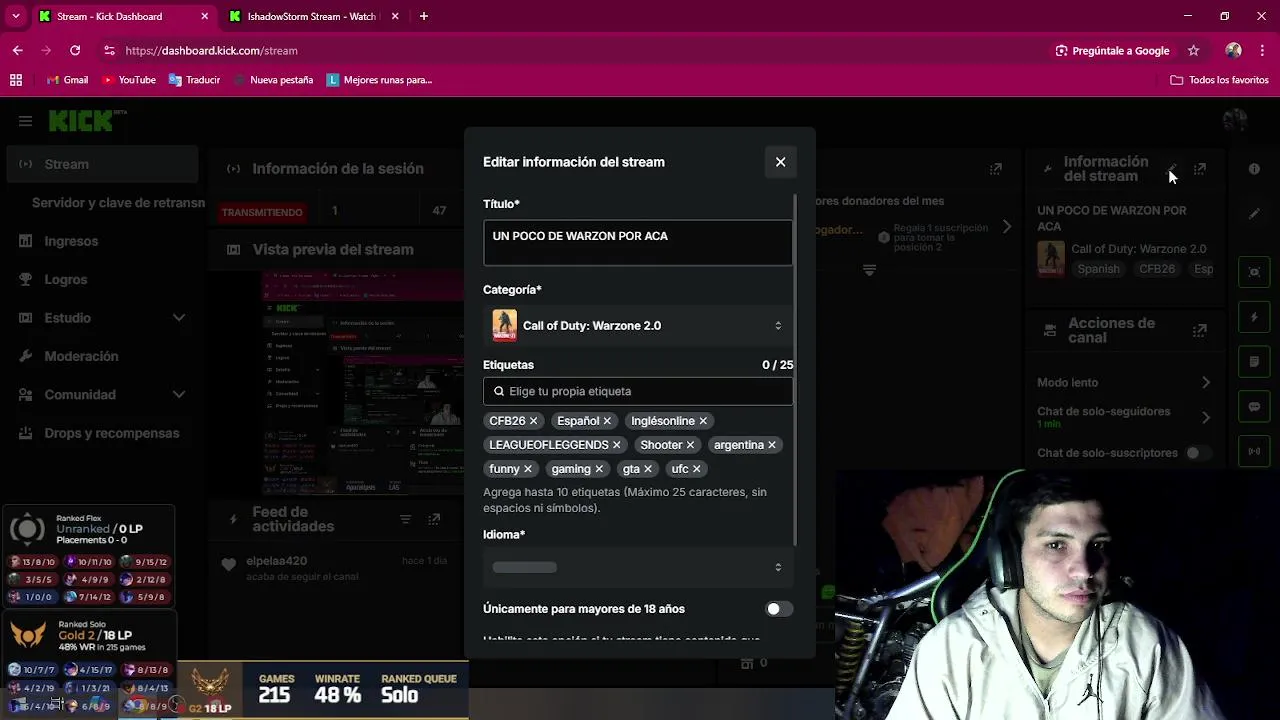
Task: Remove the Inglésonline tag
Action: pos(703,421)
